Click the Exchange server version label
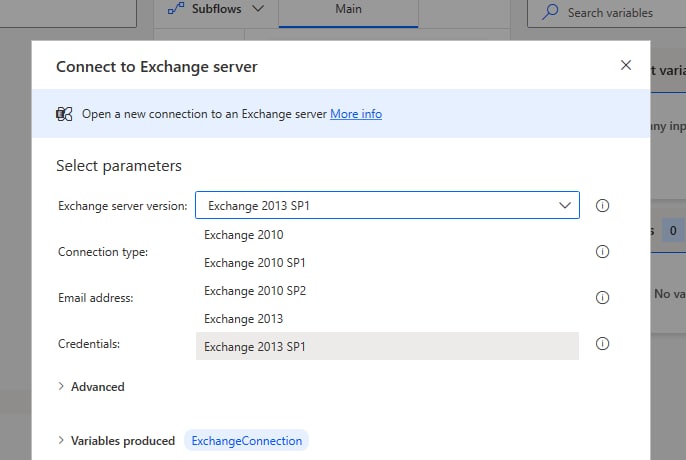This screenshot has height=460, width=686. [x=122, y=206]
